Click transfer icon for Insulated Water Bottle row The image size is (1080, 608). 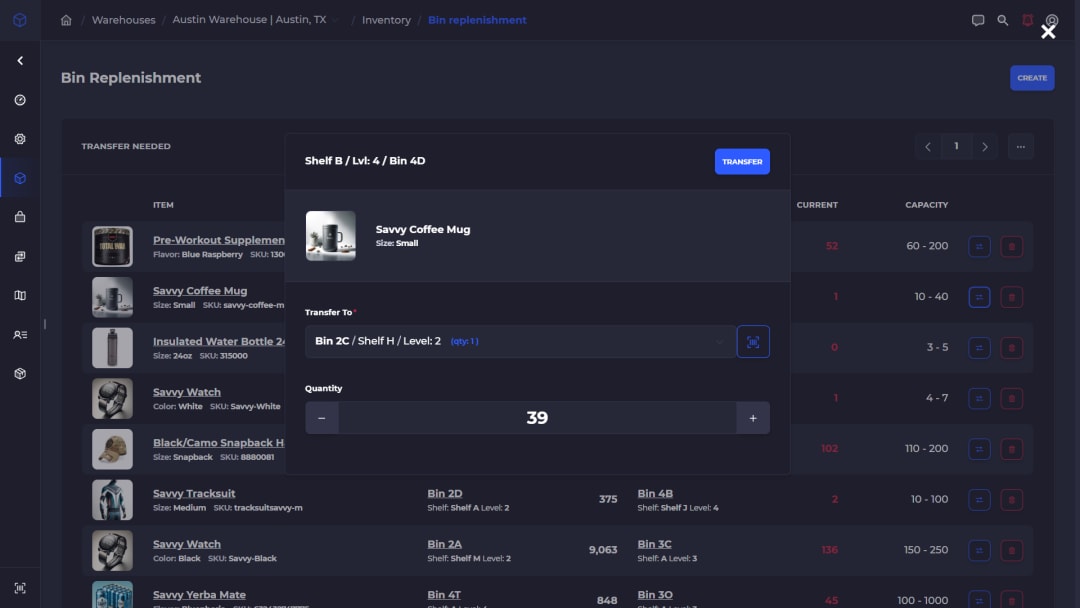[x=979, y=348]
